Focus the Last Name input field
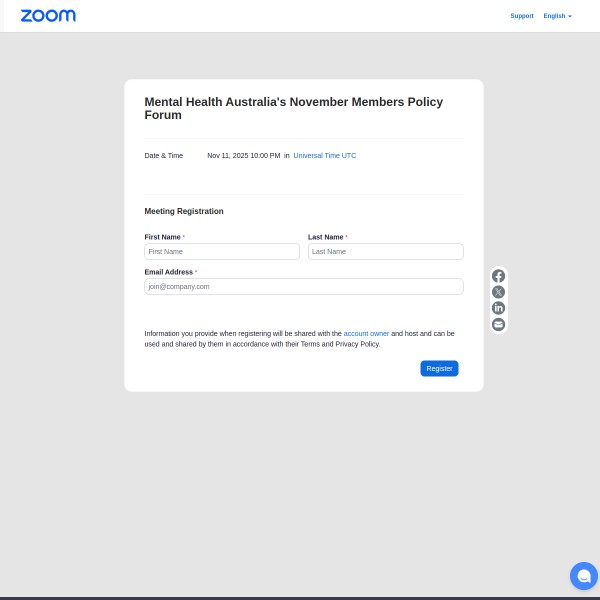 pyautogui.click(x=385, y=252)
